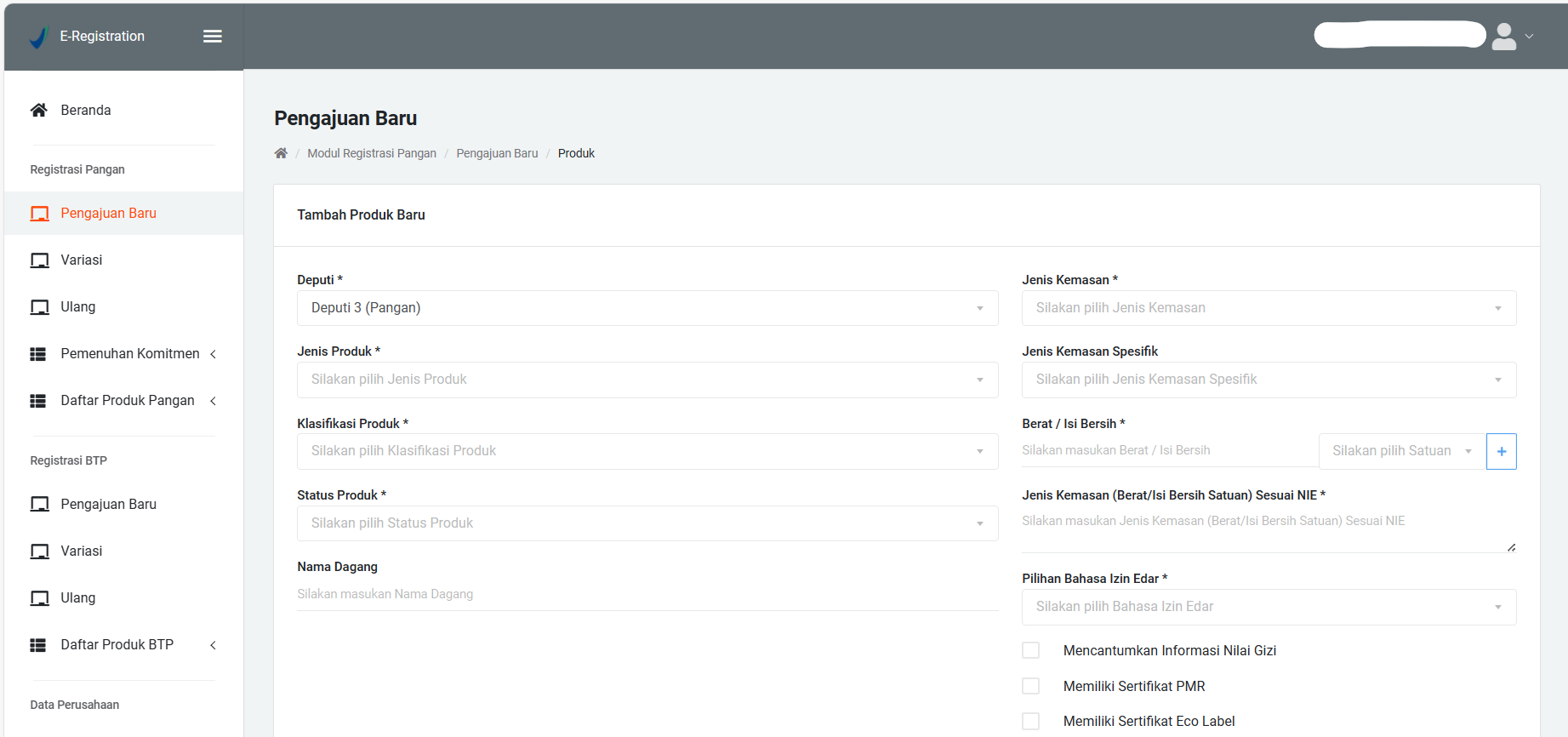Expand the Jenis Kemasan dropdown
This screenshot has height=737, width=1568.
click(x=1268, y=308)
